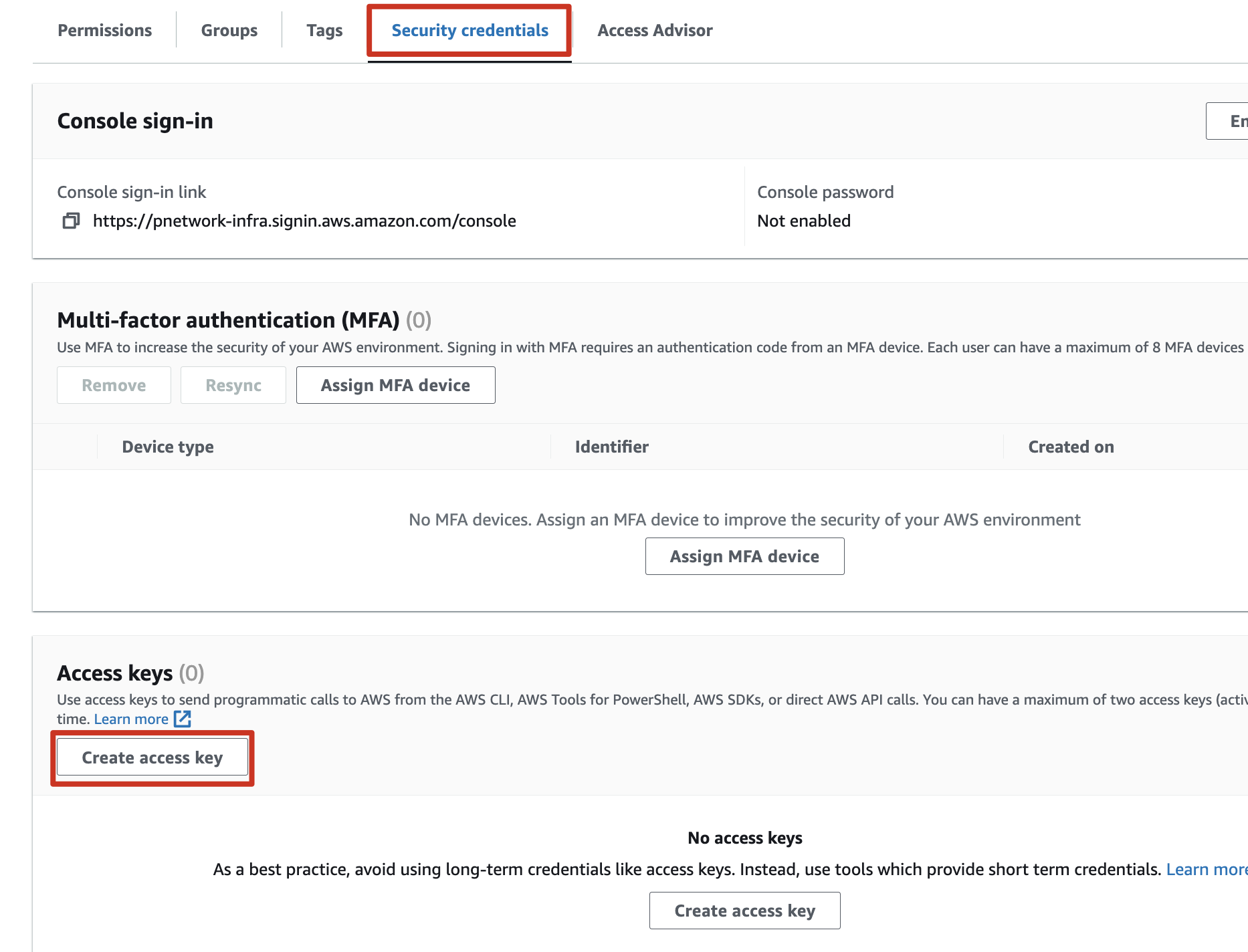Image resolution: width=1248 pixels, height=952 pixels.
Task: Click the 'Console sign-in link' label
Action: point(132,192)
